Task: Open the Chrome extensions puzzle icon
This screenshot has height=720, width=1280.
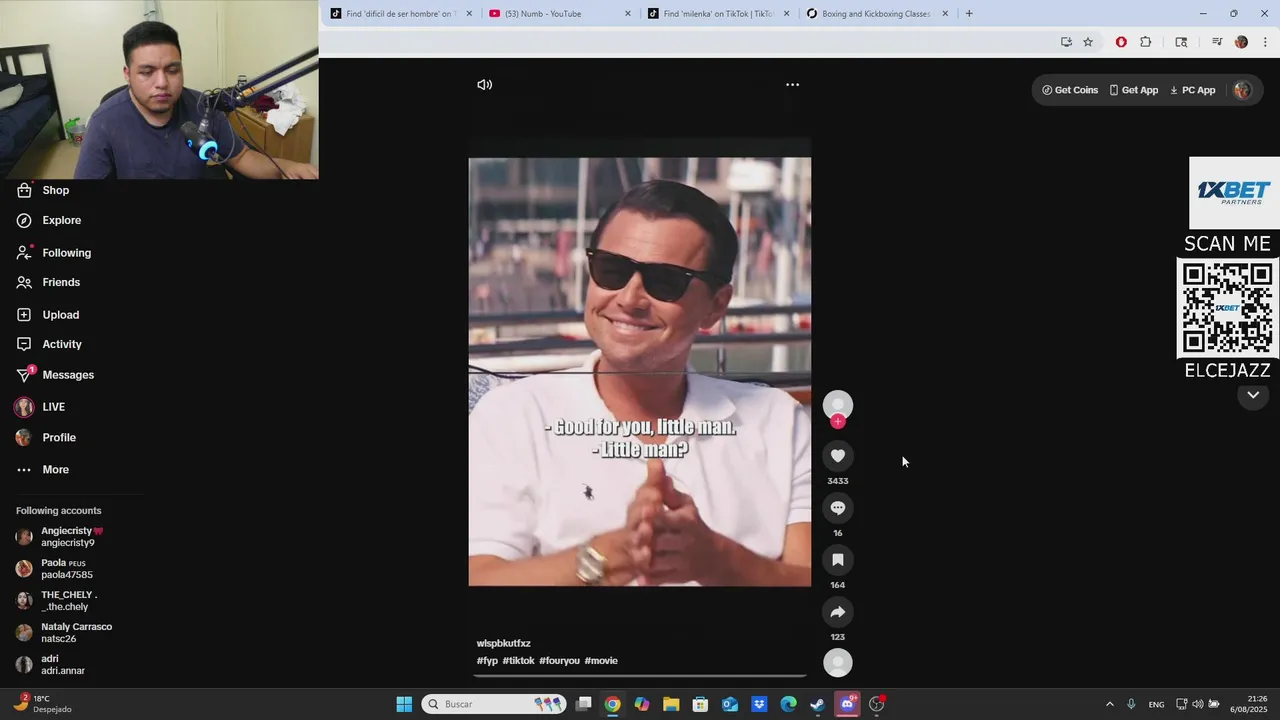Action: (1146, 42)
